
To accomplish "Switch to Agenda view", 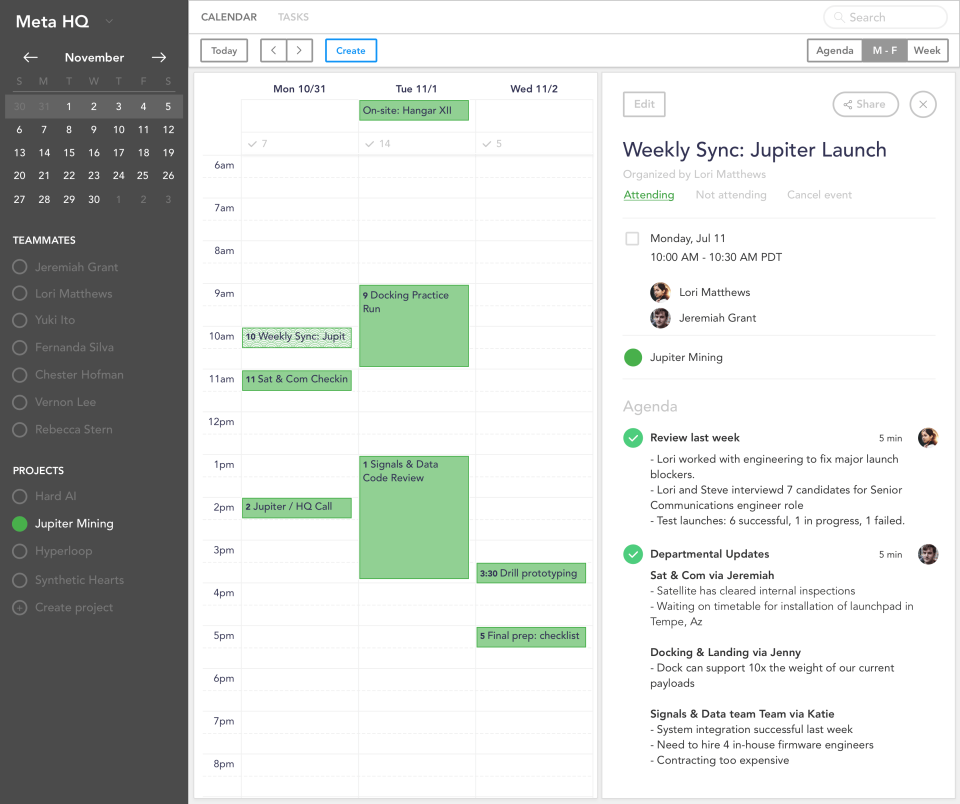I will click(x=834, y=51).
